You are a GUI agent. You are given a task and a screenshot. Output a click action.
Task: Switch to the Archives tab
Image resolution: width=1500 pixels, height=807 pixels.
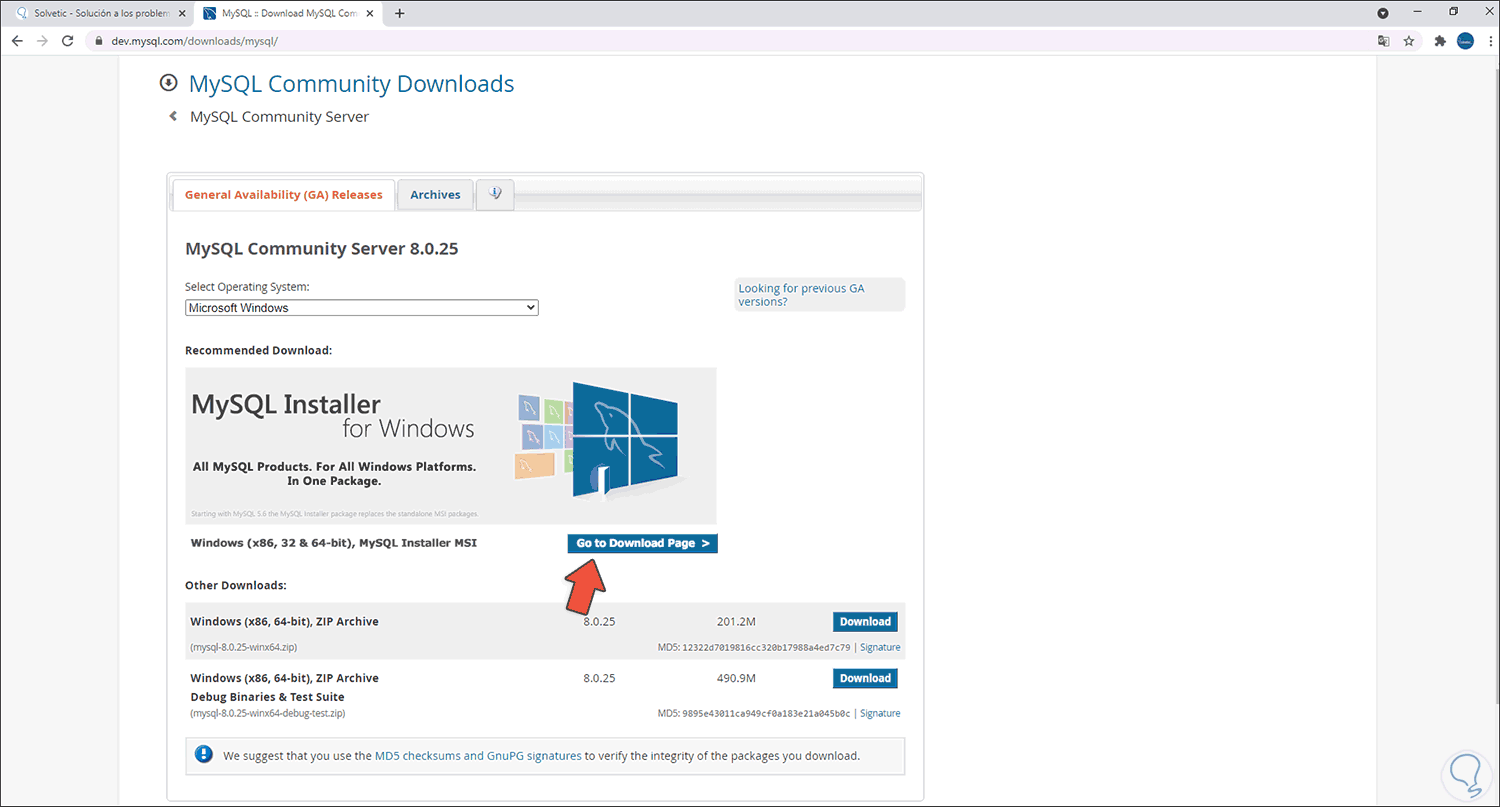(x=435, y=195)
